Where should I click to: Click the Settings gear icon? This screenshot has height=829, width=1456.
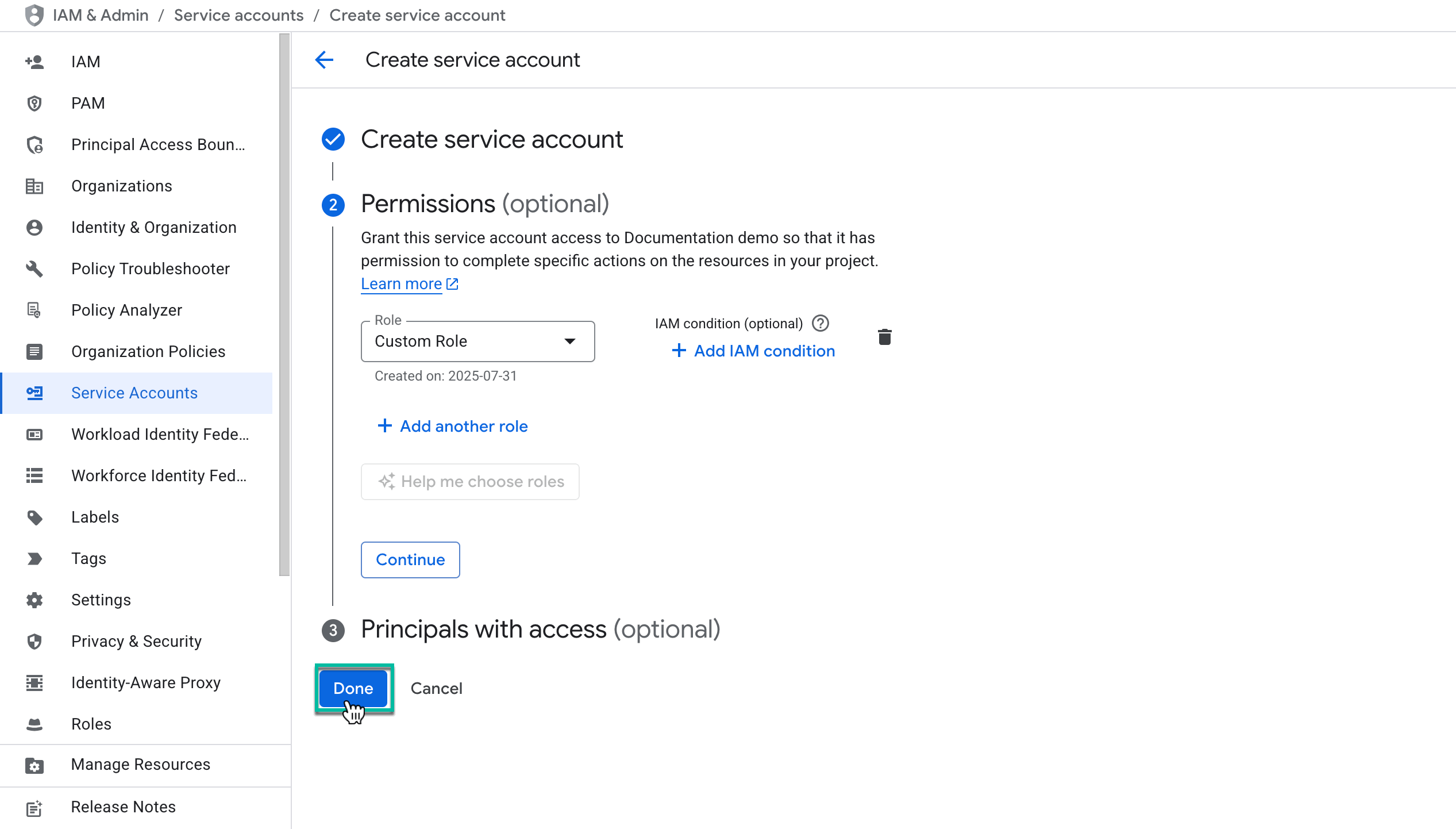(x=34, y=600)
